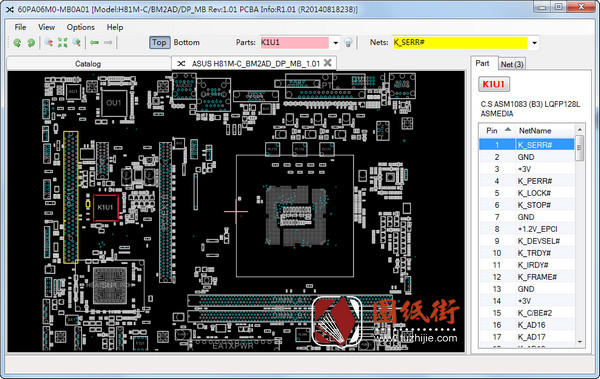Select pin 14 +3V row
The height and width of the screenshot is (379, 600).
click(527, 301)
